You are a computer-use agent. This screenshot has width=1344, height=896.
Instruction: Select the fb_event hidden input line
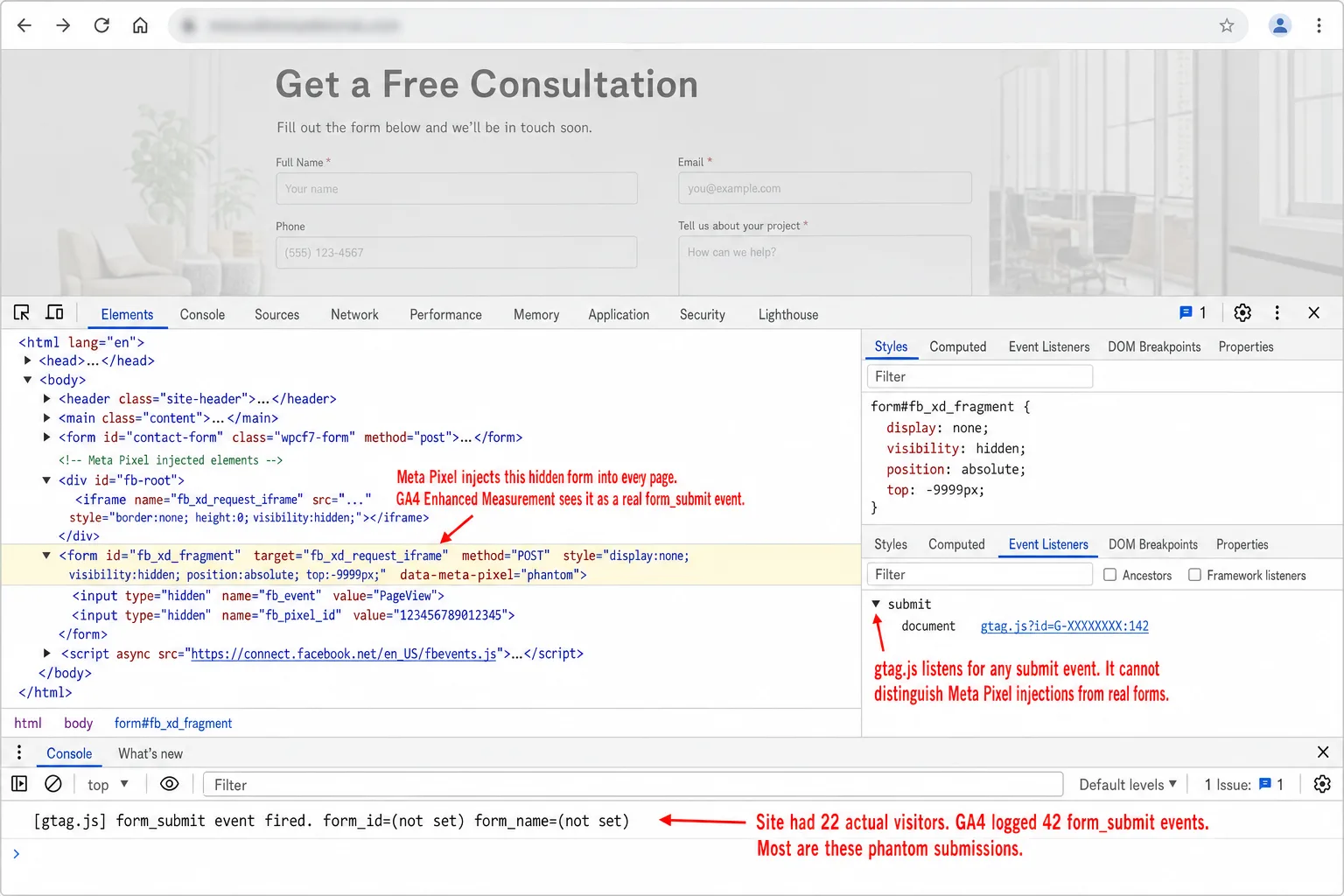(x=258, y=596)
